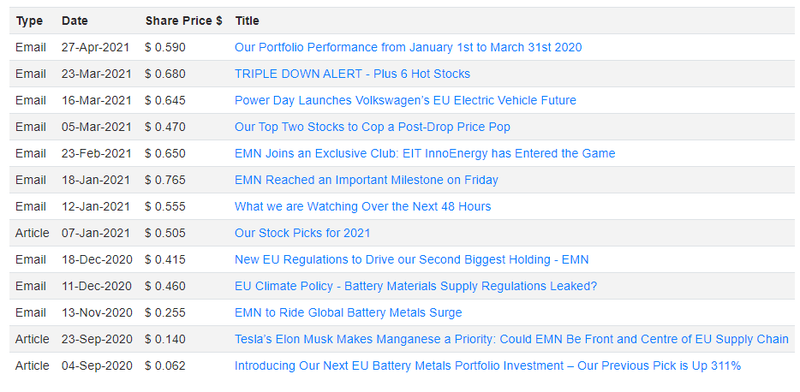Open 'Our Portfolio Performance from January 1st' link
The width and height of the screenshot is (800, 392).
coord(408,47)
